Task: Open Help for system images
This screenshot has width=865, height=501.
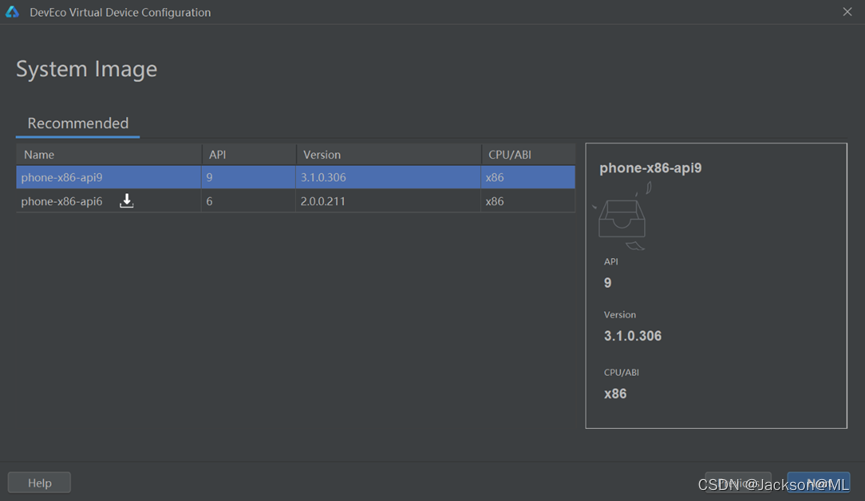Action: (x=39, y=483)
